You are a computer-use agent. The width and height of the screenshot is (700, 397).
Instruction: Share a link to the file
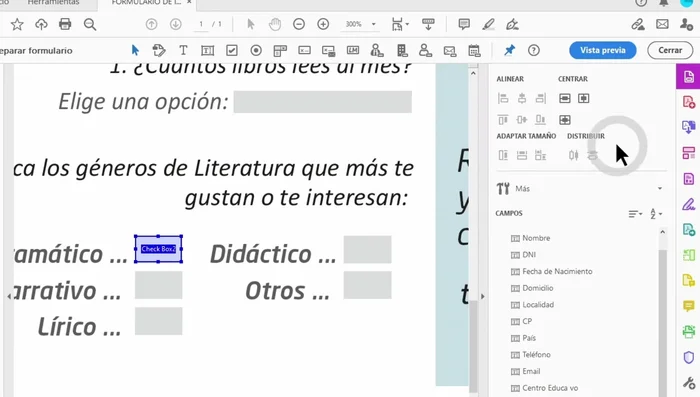click(x=638, y=24)
